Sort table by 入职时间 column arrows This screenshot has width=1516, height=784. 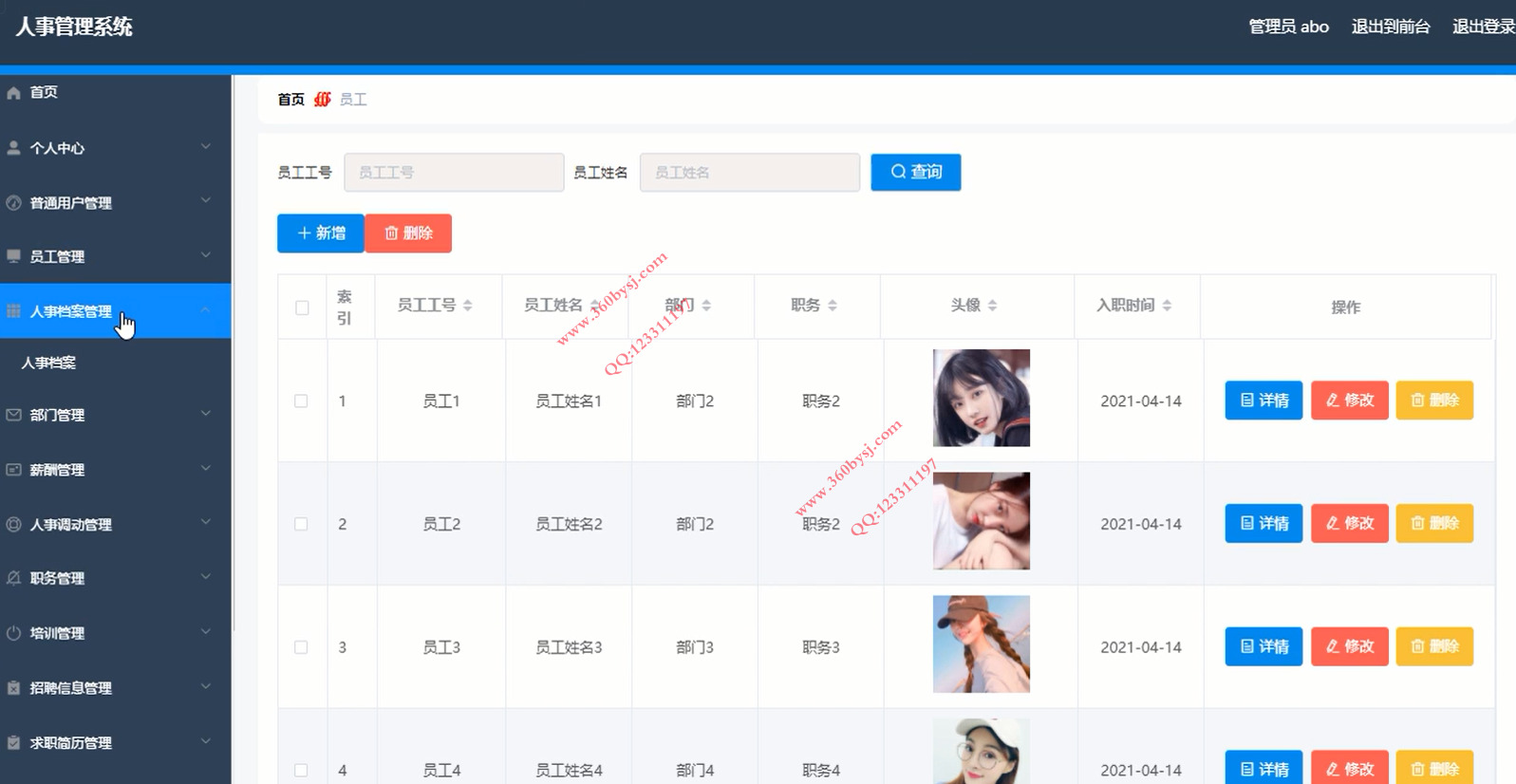pyautogui.click(x=1168, y=306)
